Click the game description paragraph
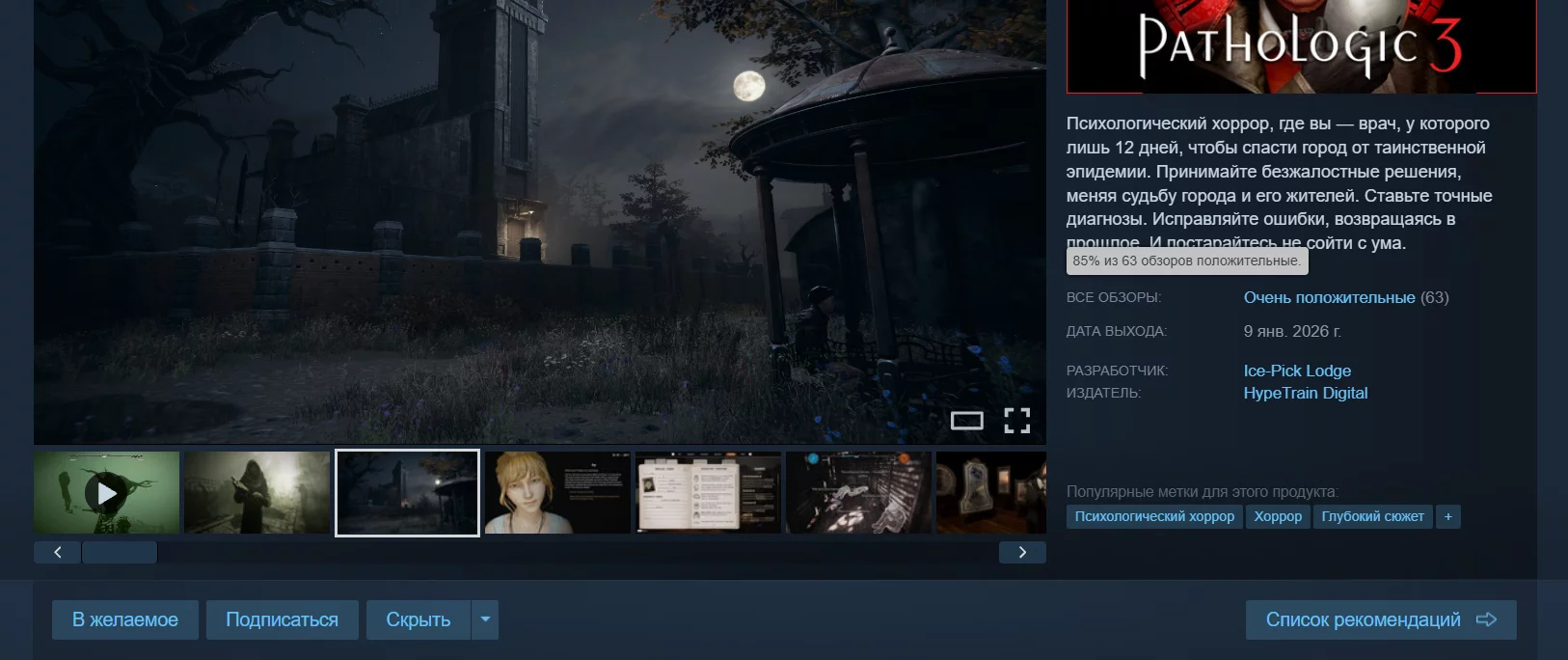This screenshot has height=660, width=1568. click(1280, 183)
